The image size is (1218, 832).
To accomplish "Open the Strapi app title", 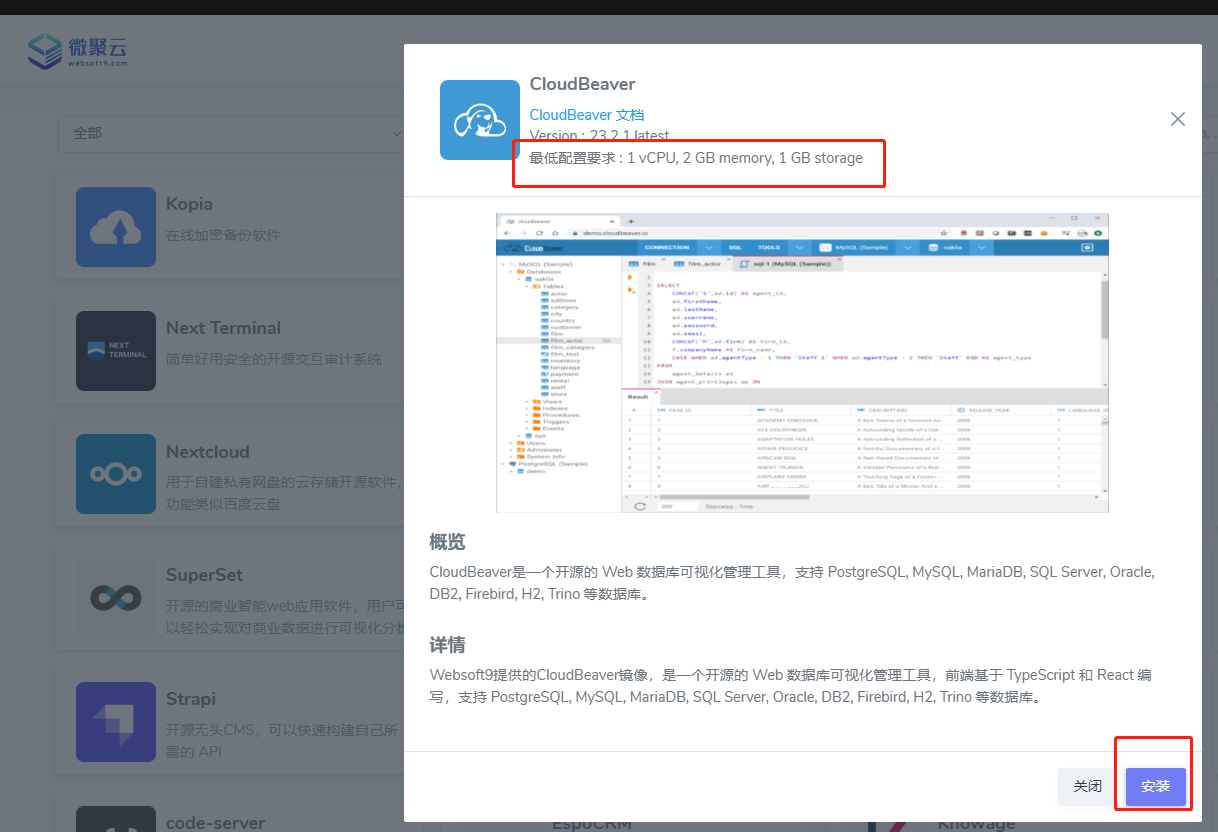I will click(190, 699).
